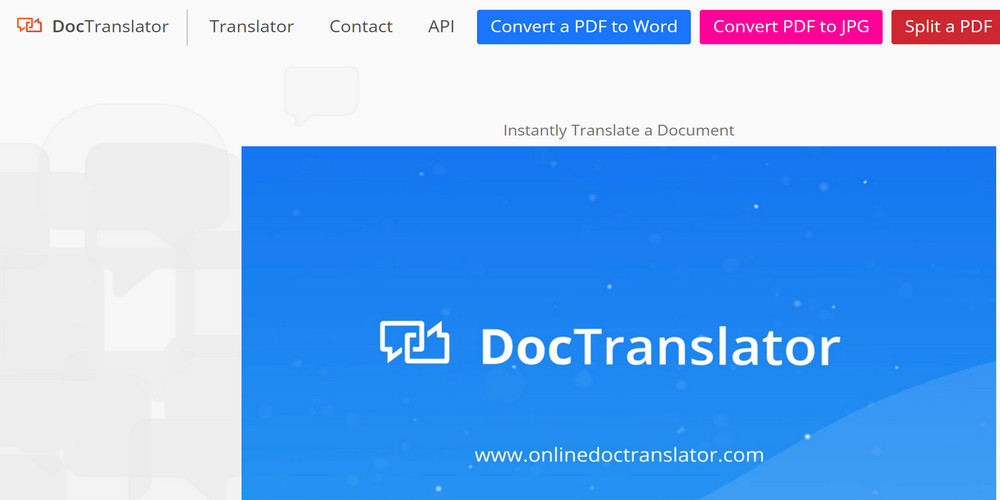Click the www.onlinedoctranslator.com text in banner

tap(619, 455)
